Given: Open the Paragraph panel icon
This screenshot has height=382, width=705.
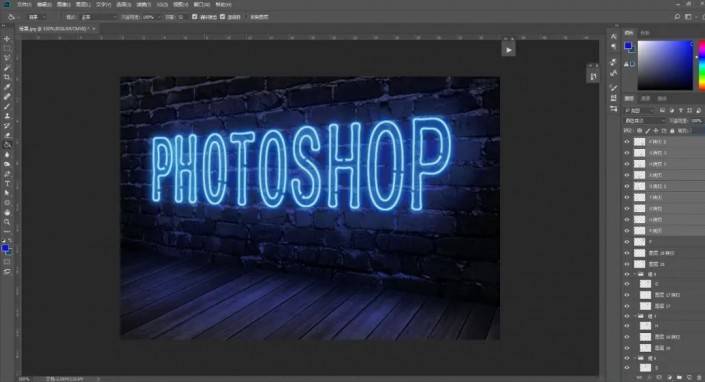Looking at the screenshot, I should click(614, 46).
